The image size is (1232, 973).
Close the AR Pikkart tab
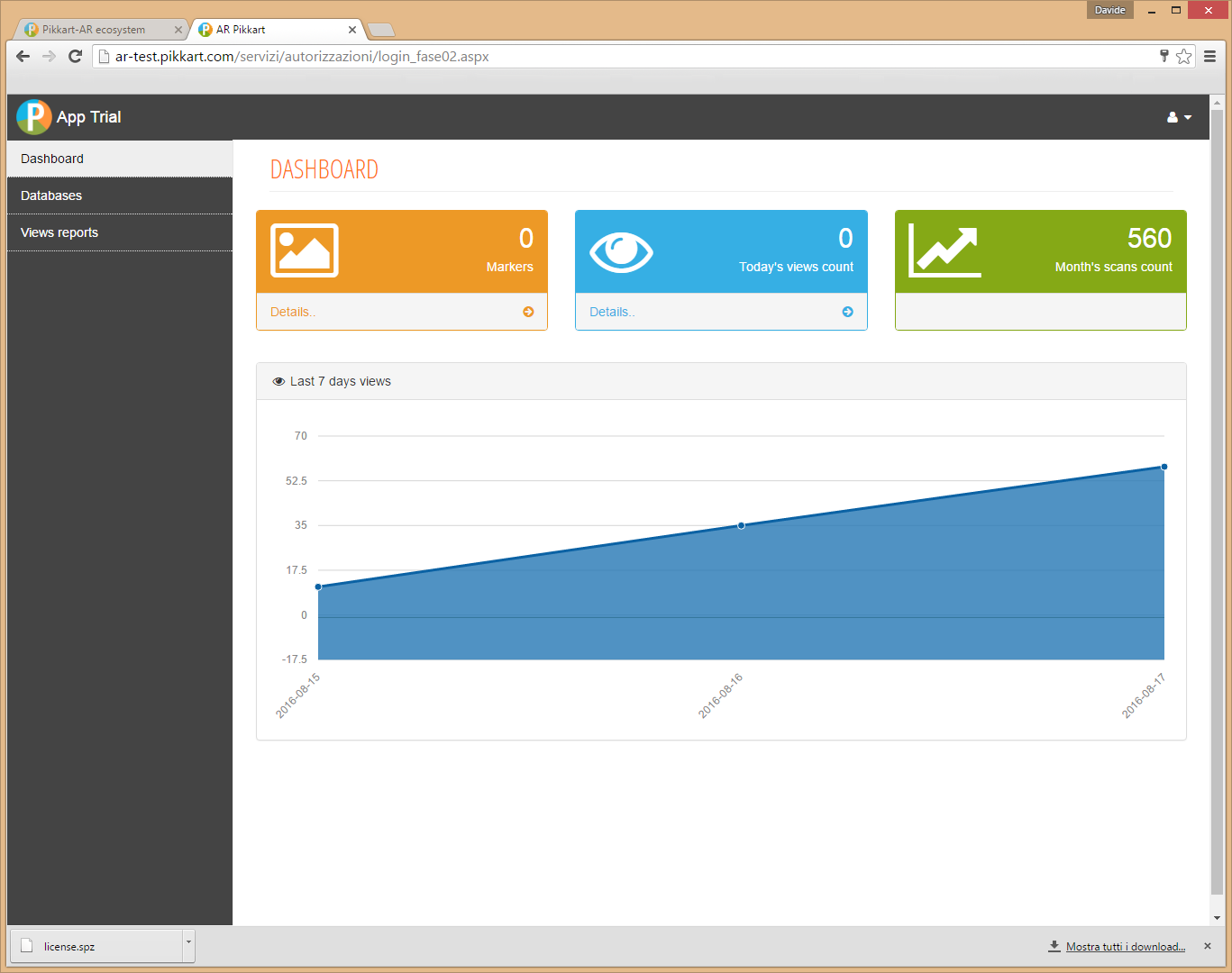tap(352, 30)
